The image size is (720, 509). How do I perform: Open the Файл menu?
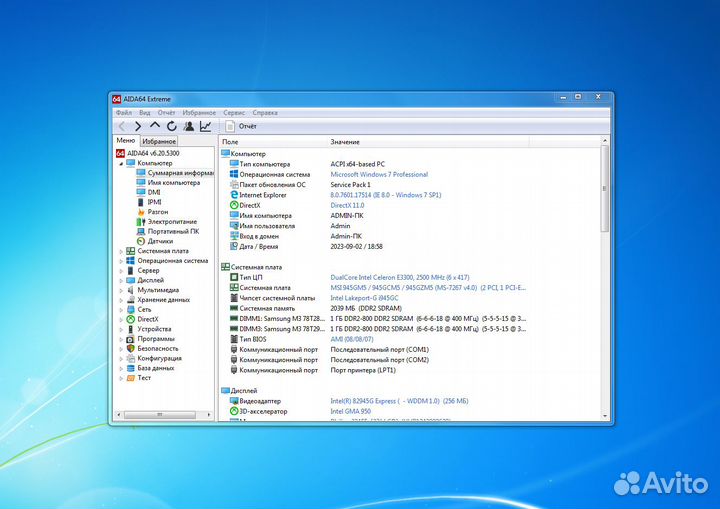tap(123, 113)
